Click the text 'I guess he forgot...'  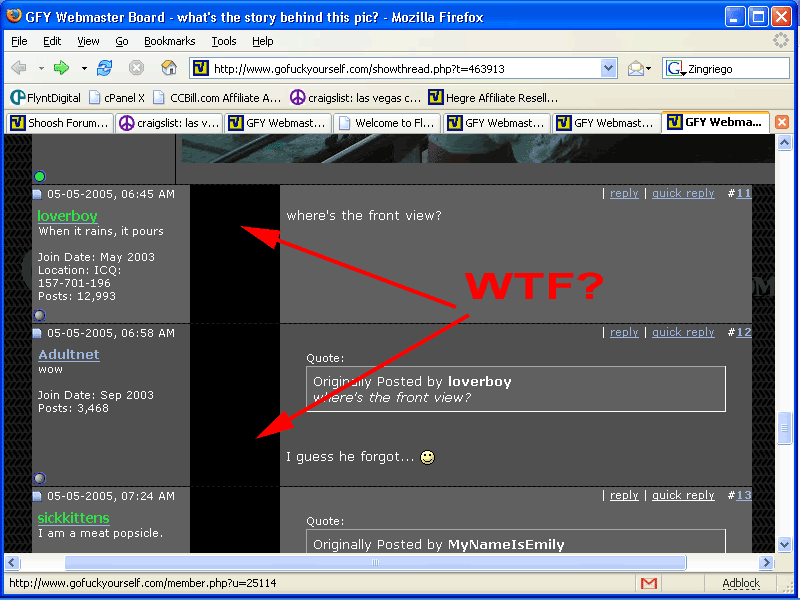350,457
